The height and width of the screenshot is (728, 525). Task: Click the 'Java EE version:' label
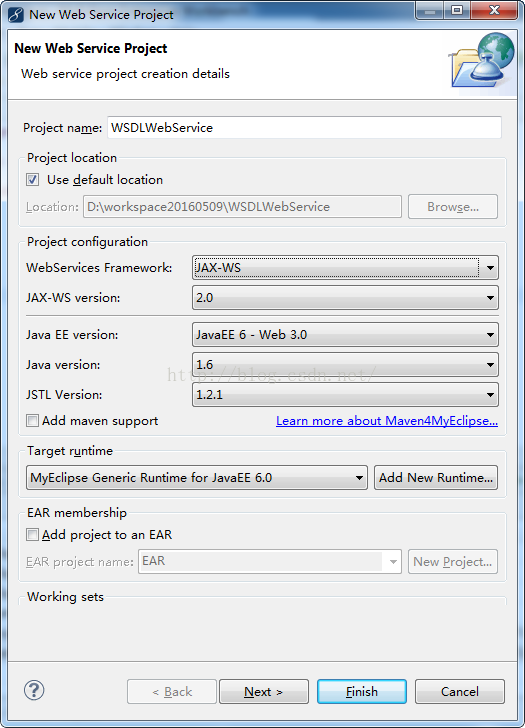tap(72, 335)
